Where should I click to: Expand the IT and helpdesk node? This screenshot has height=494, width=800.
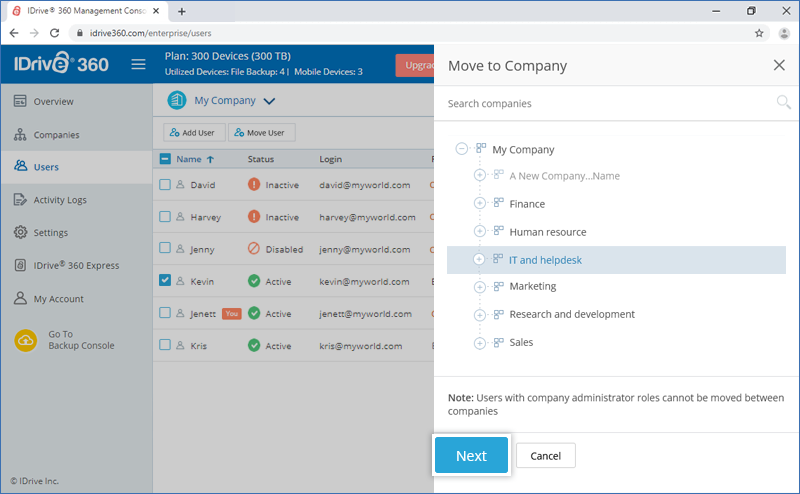[479, 259]
